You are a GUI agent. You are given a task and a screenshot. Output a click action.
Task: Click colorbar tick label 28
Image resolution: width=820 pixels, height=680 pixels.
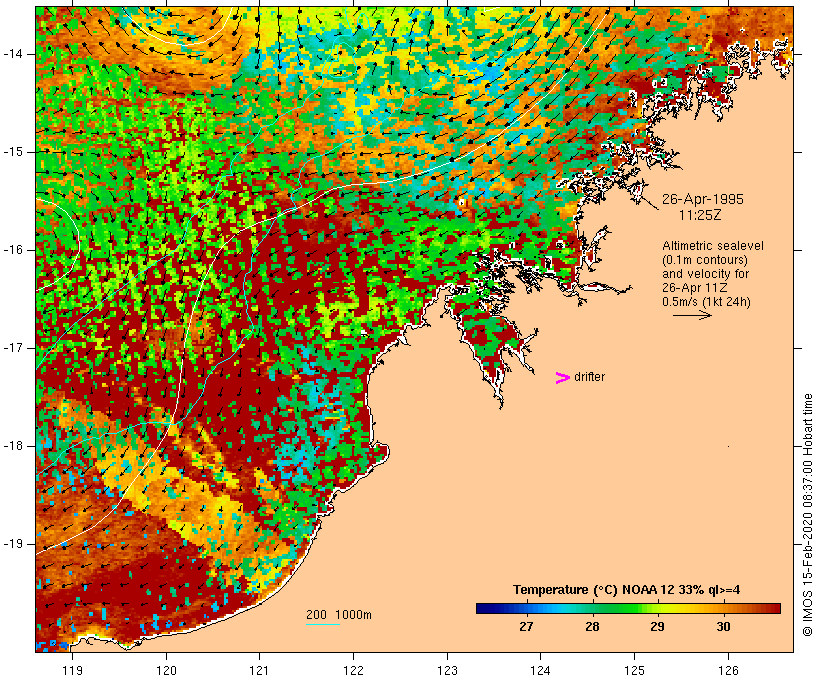point(592,626)
